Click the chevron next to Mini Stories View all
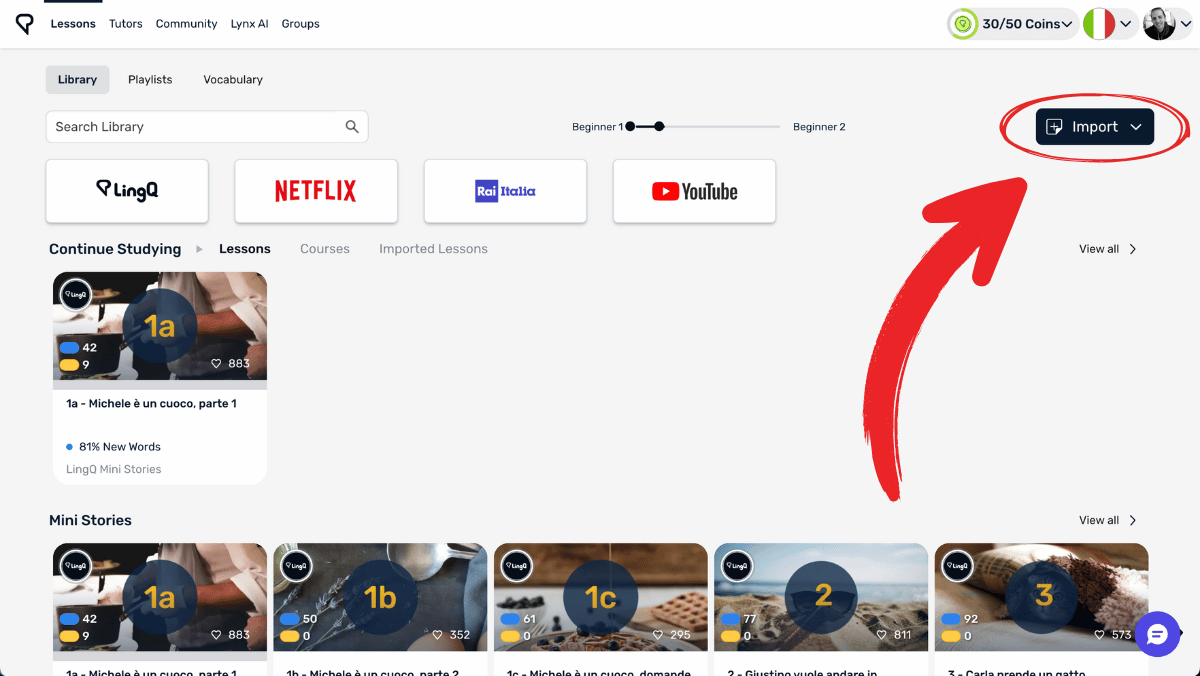The height and width of the screenshot is (676, 1200). [x=1133, y=520]
